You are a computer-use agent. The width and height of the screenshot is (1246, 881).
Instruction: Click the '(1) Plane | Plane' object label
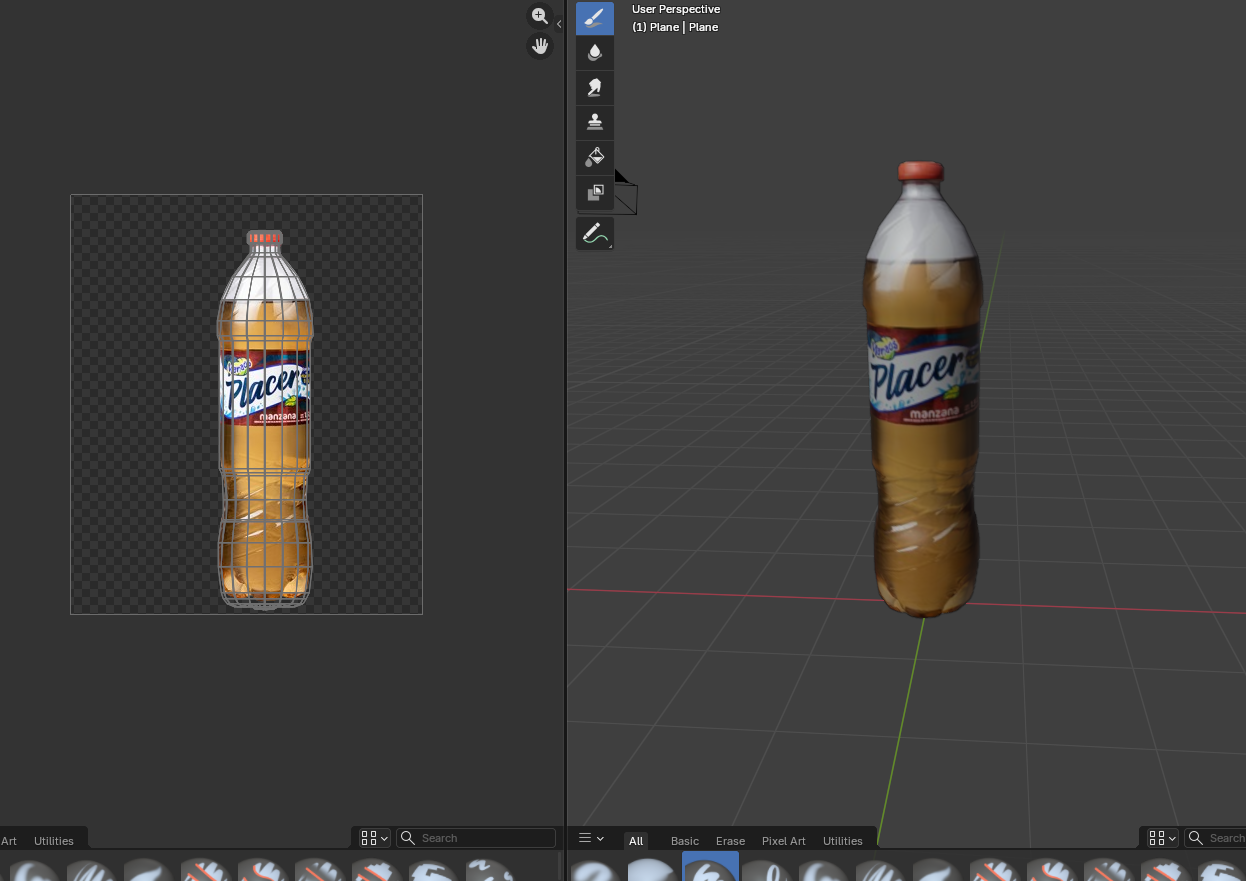point(675,27)
